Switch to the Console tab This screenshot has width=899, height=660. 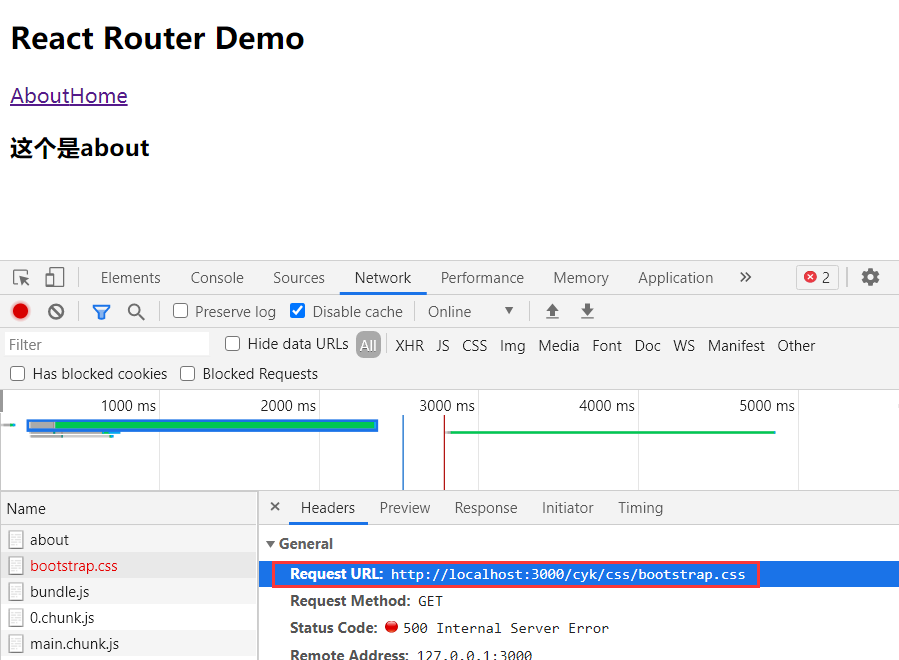click(x=217, y=278)
